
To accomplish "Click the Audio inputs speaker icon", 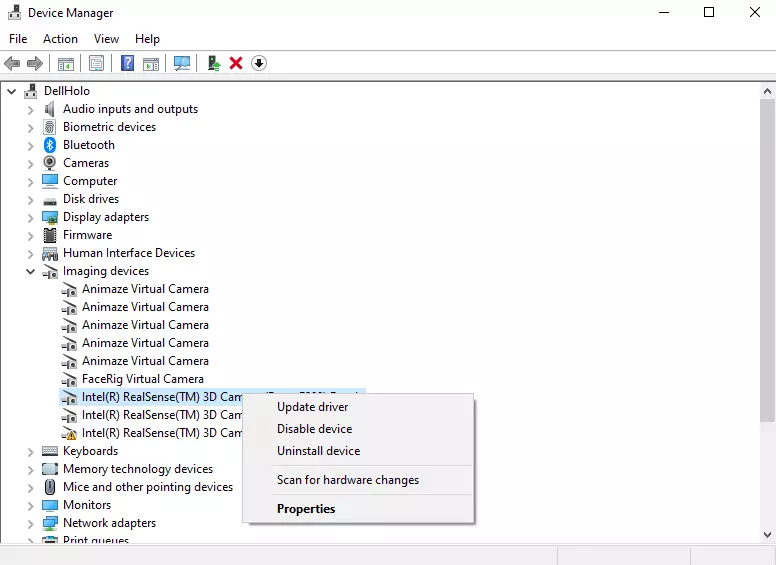I will pyautogui.click(x=49, y=109).
